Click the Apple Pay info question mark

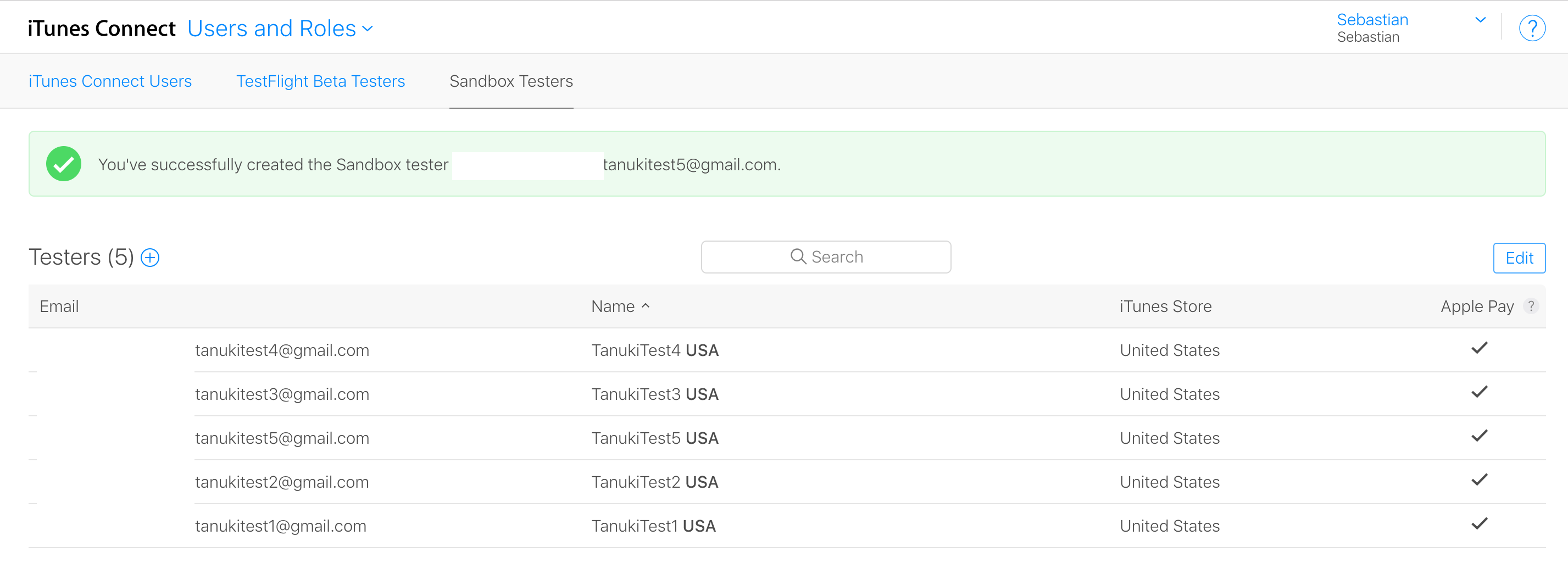pos(1530,305)
